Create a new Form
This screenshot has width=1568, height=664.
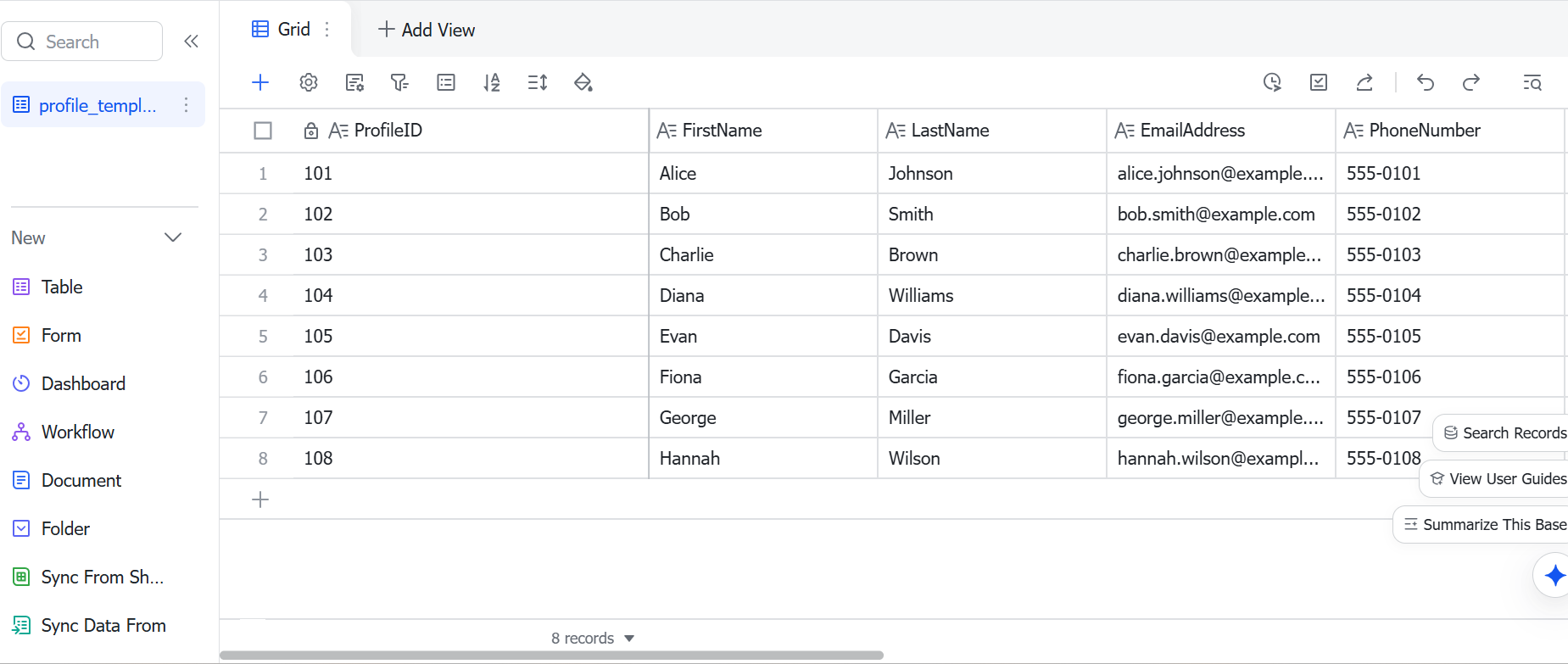(x=61, y=335)
